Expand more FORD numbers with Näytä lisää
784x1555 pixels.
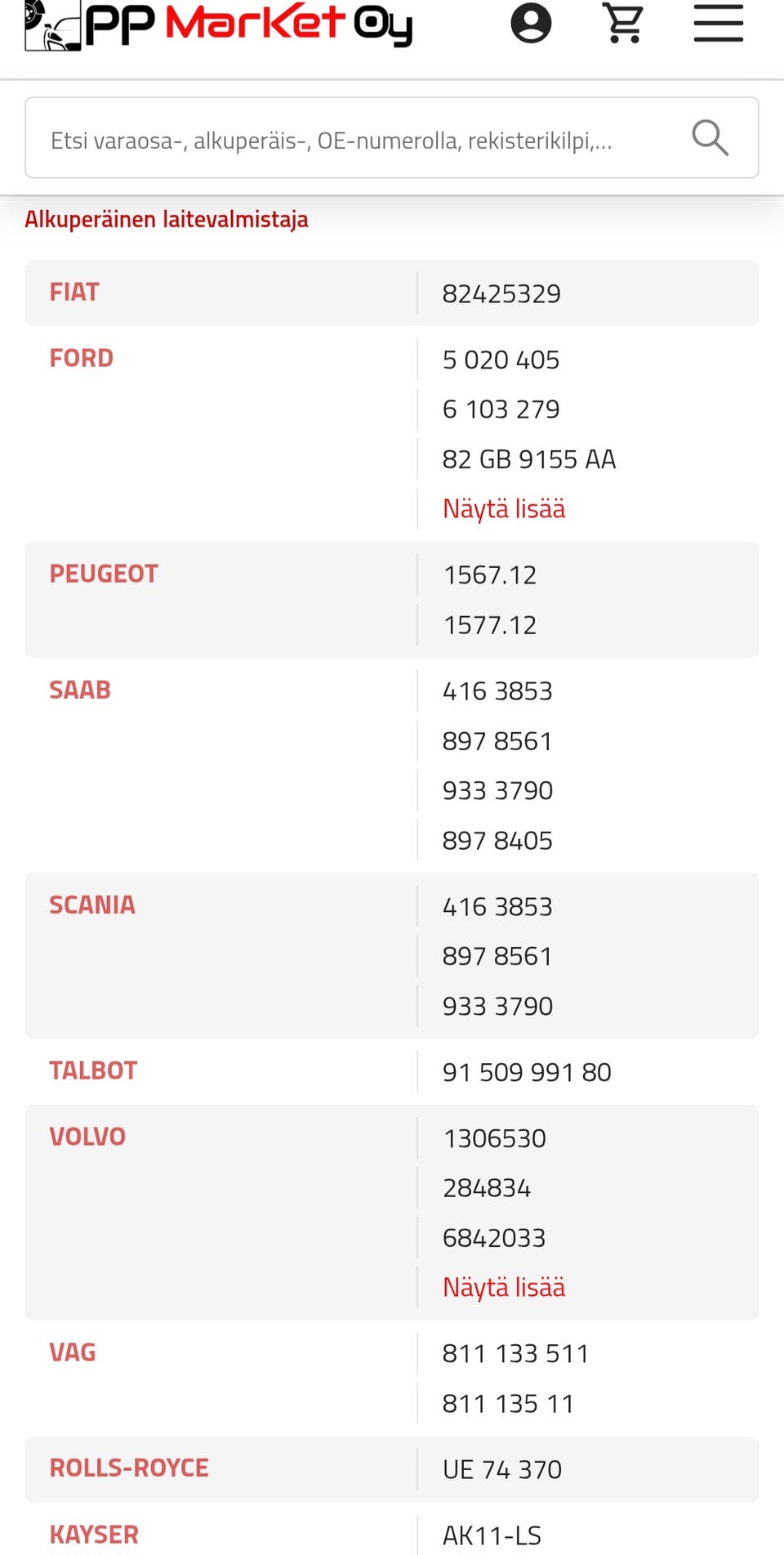[x=504, y=509]
